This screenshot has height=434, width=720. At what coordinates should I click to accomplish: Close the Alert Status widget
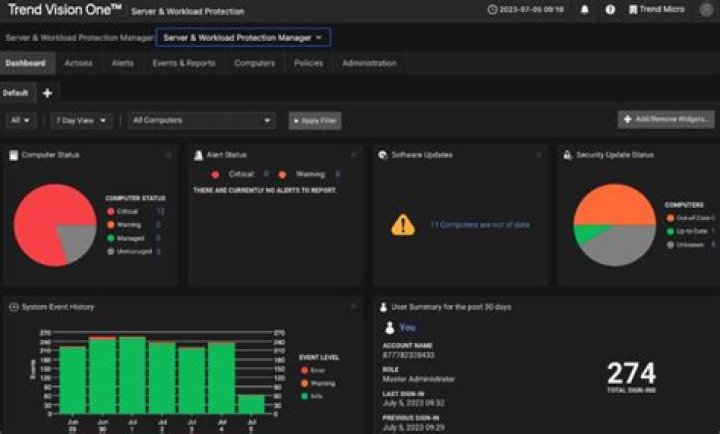pos(353,155)
